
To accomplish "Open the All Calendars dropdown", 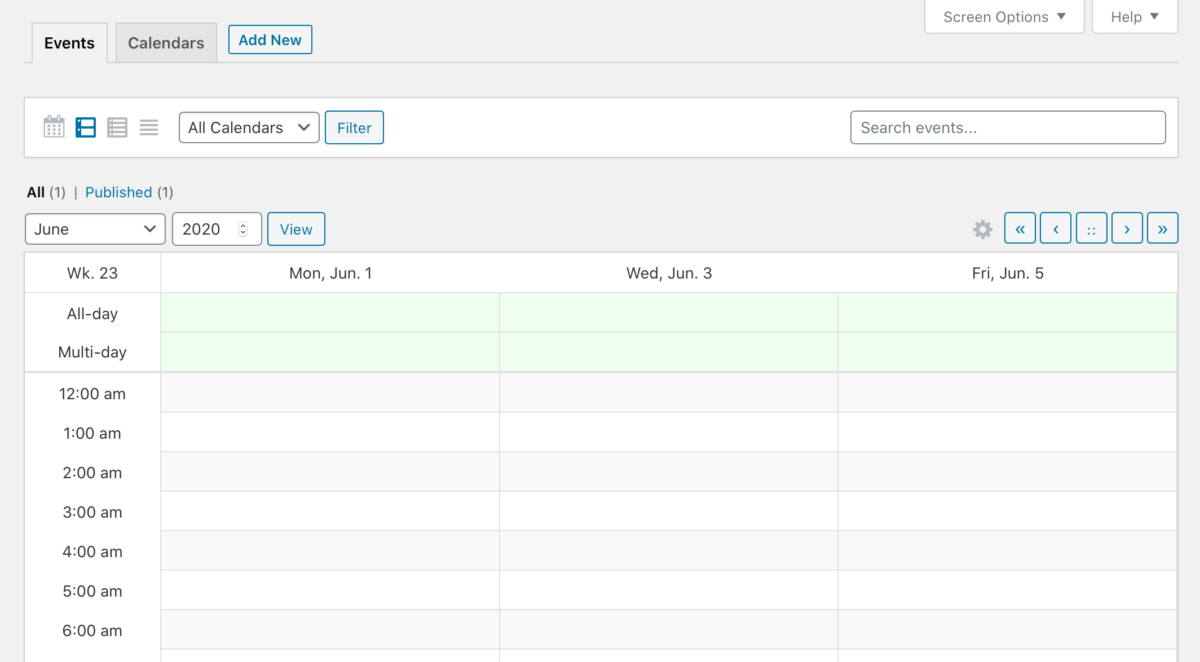I will (x=249, y=127).
